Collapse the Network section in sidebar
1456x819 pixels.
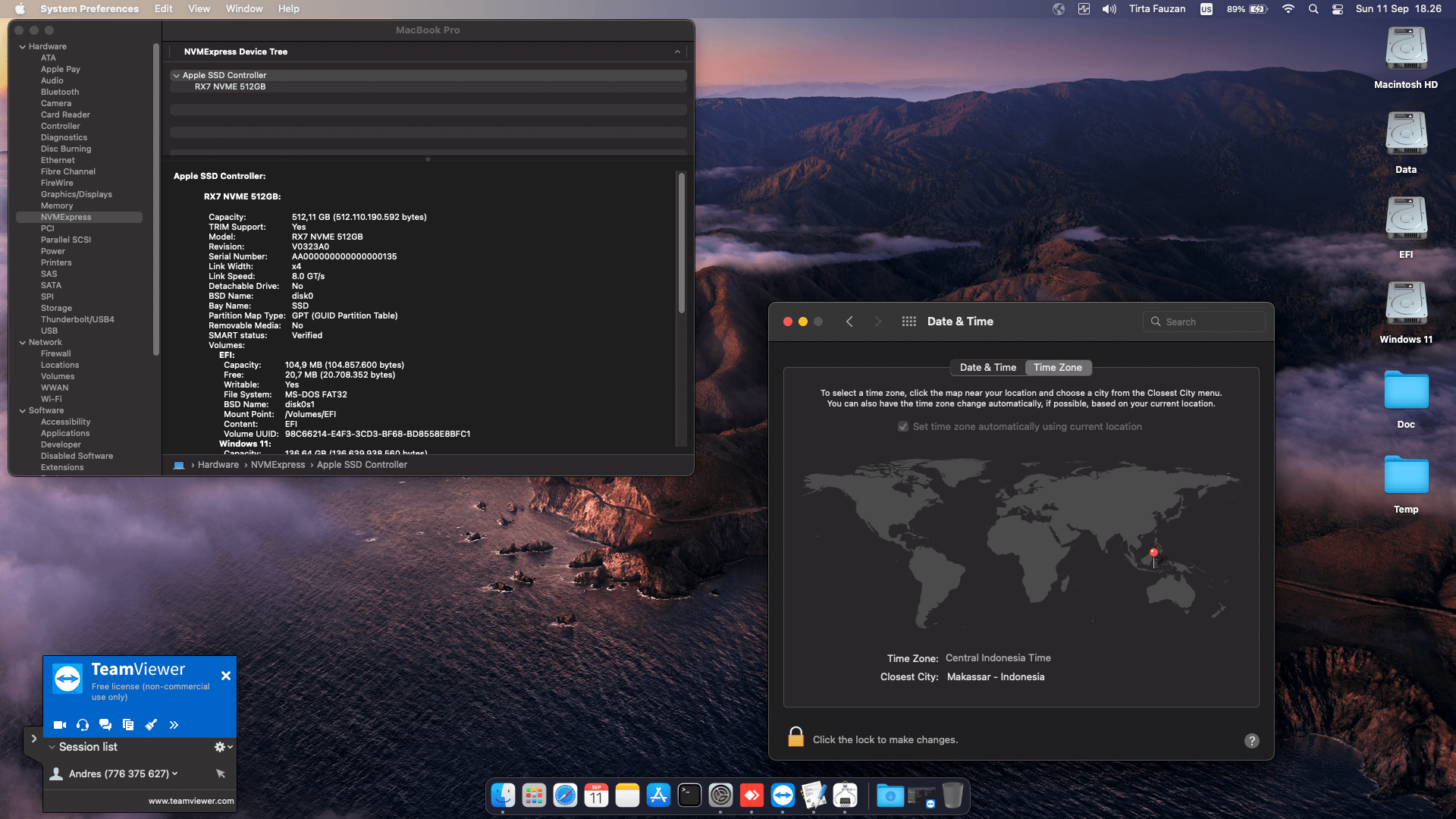click(x=23, y=343)
